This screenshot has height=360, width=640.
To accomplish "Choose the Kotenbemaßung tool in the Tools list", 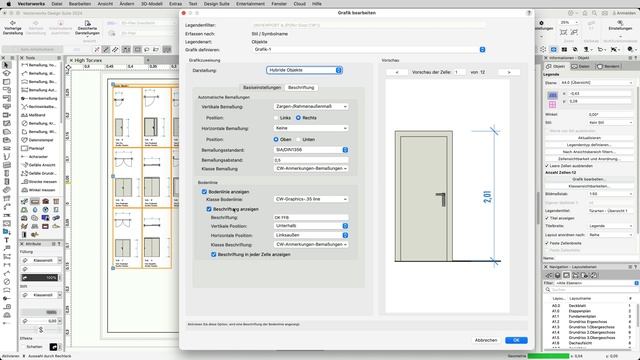I will pyautogui.click(x=40, y=98).
